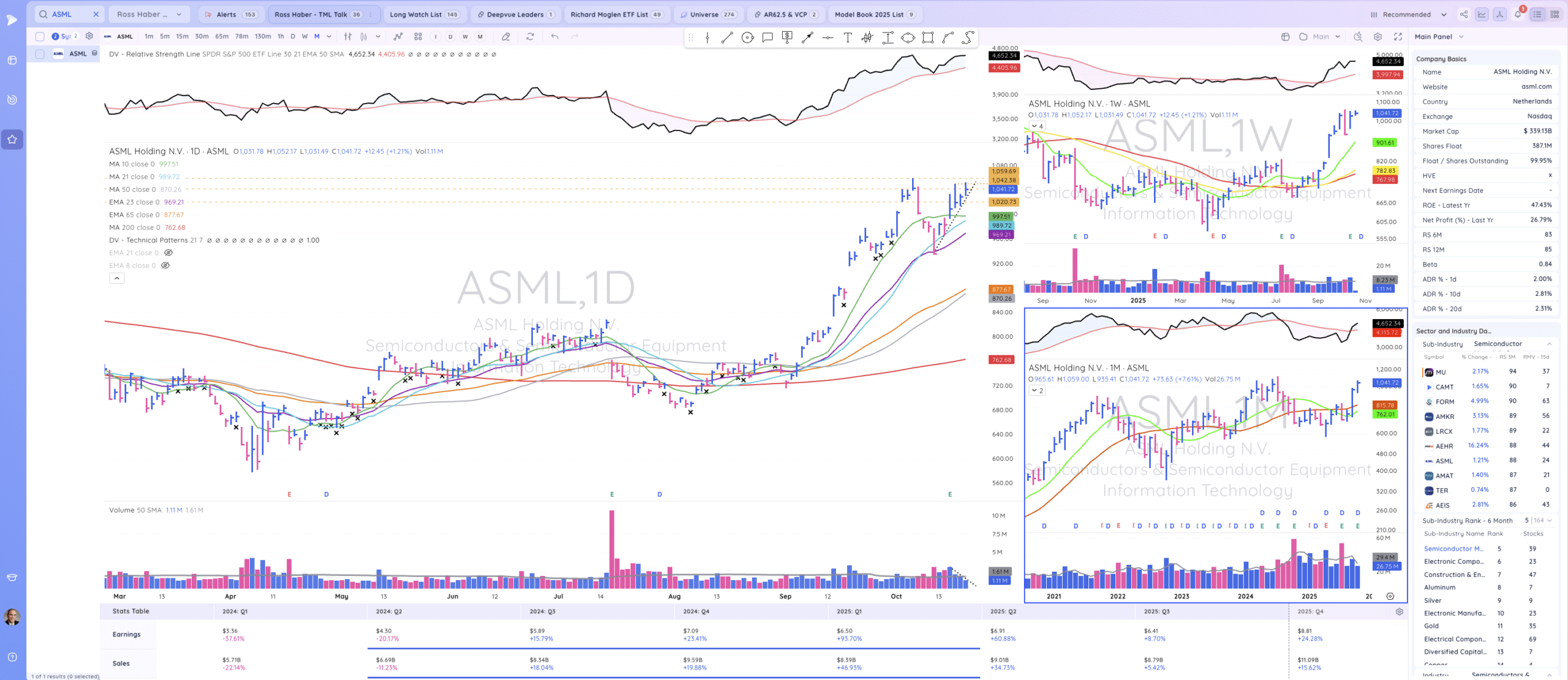1568x680 pixels.
Task: Open Semiconductor M... sub-industry link
Action: tap(1453, 549)
